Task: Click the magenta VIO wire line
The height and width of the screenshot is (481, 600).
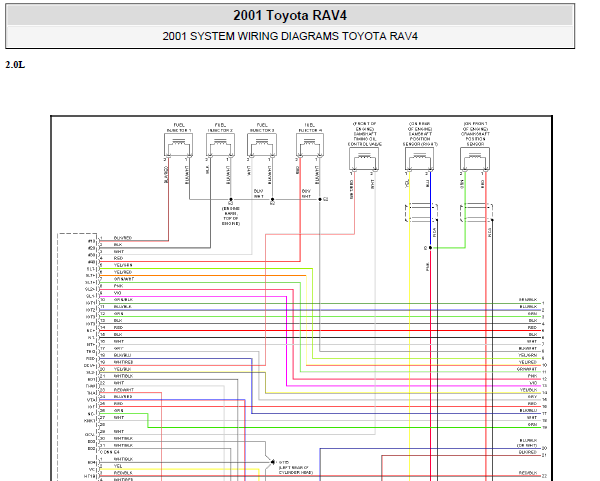Action: [x=287, y=341]
